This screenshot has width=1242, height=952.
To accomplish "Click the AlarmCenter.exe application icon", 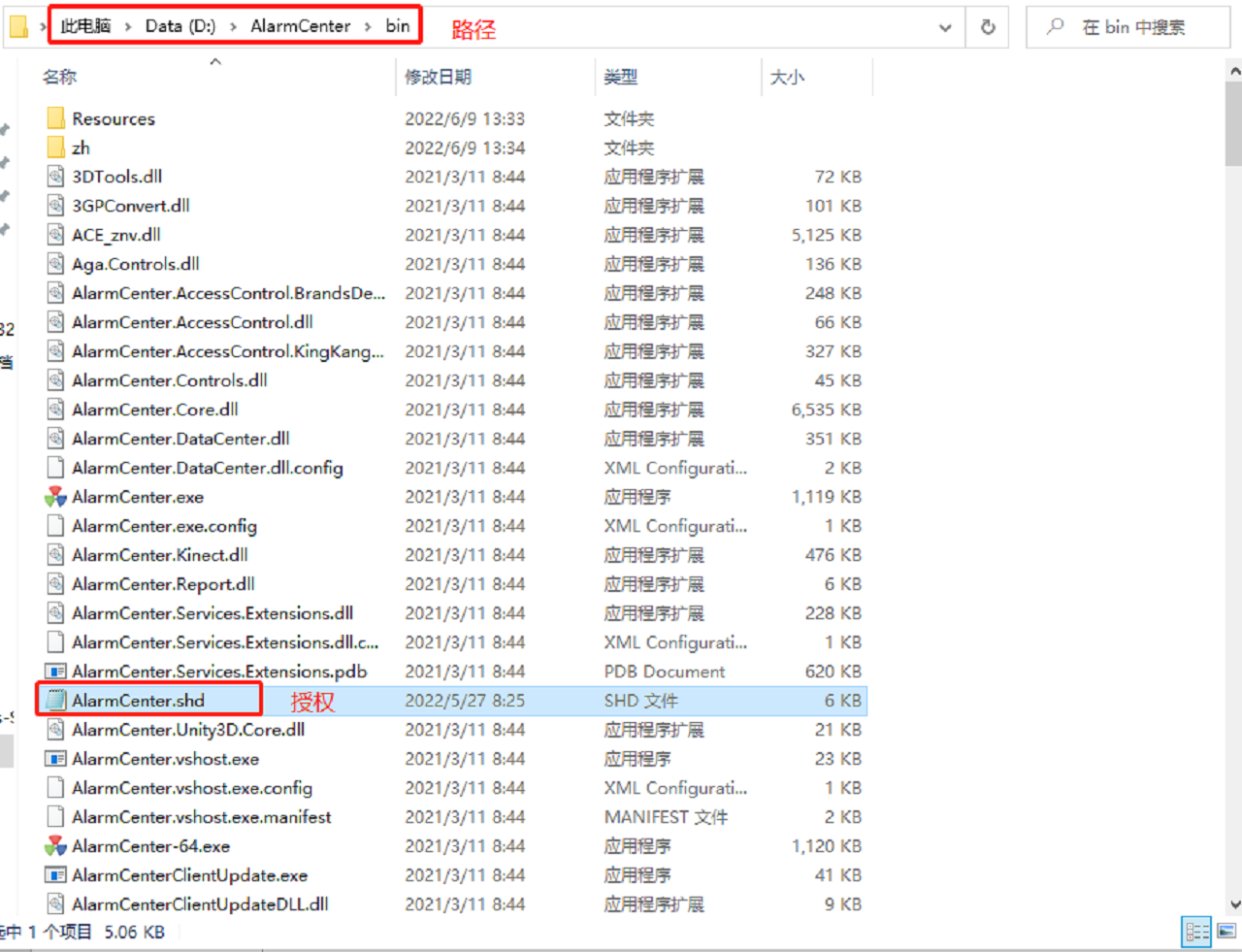I will [x=55, y=497].
